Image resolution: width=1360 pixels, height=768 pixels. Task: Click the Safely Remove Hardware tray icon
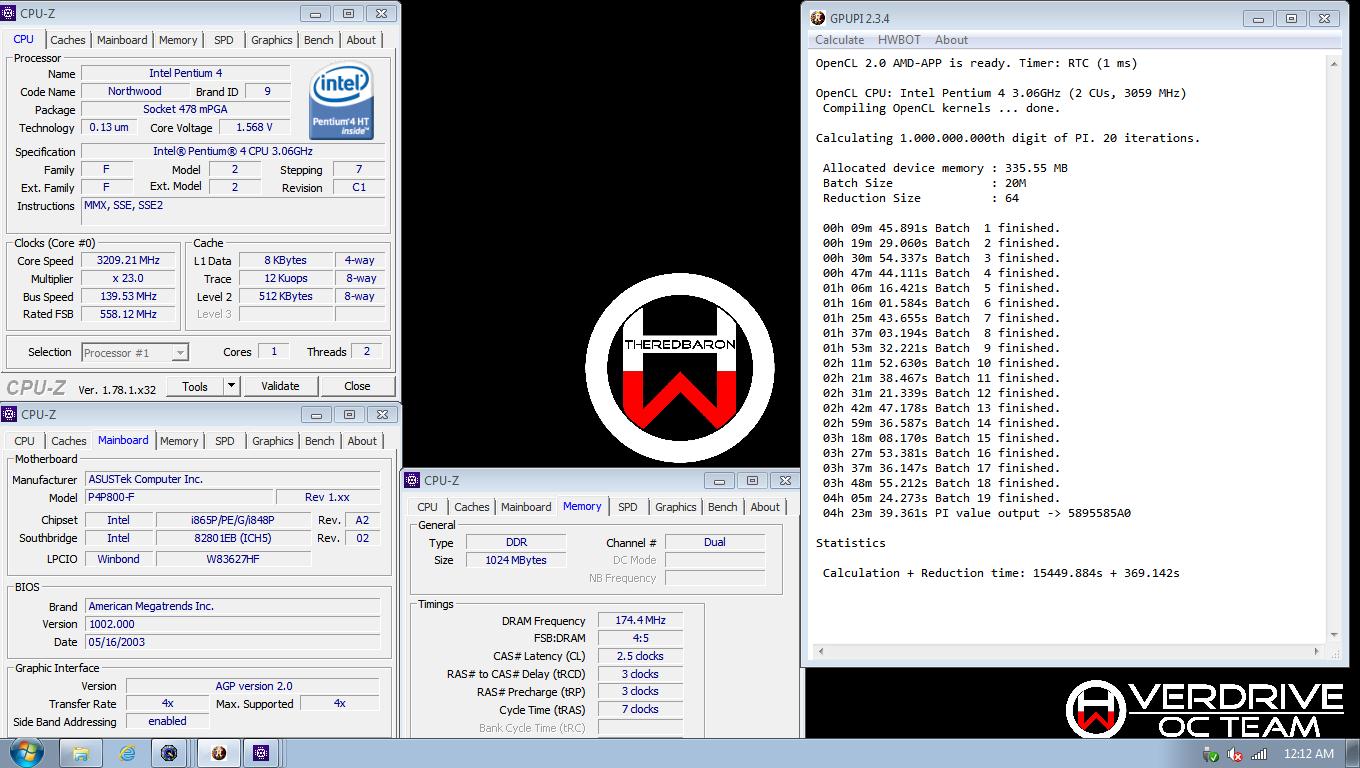[x=1211, y=754]
